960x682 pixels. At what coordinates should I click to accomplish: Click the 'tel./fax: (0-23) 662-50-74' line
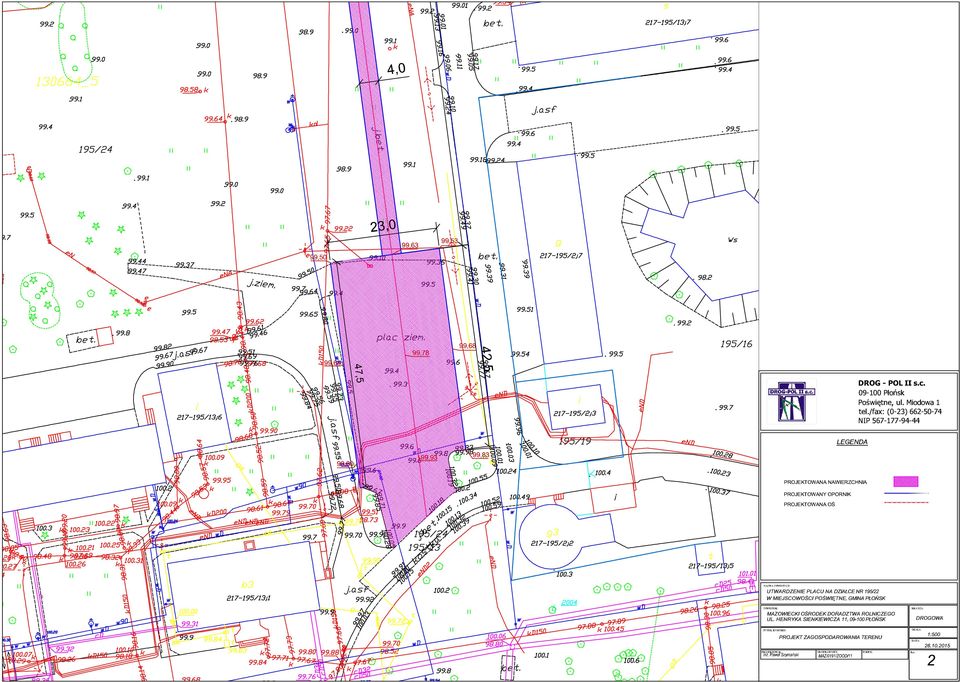[900, 412]
